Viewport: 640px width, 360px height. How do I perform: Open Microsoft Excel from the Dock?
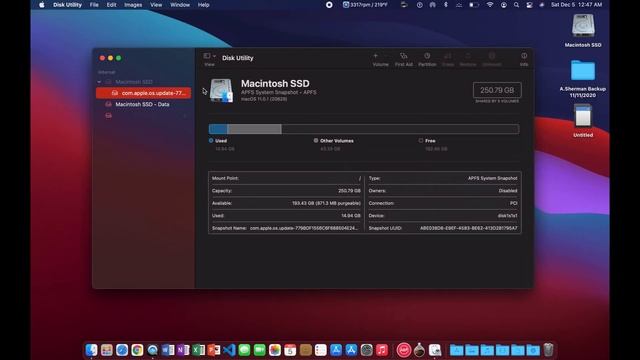click(198, 350)
